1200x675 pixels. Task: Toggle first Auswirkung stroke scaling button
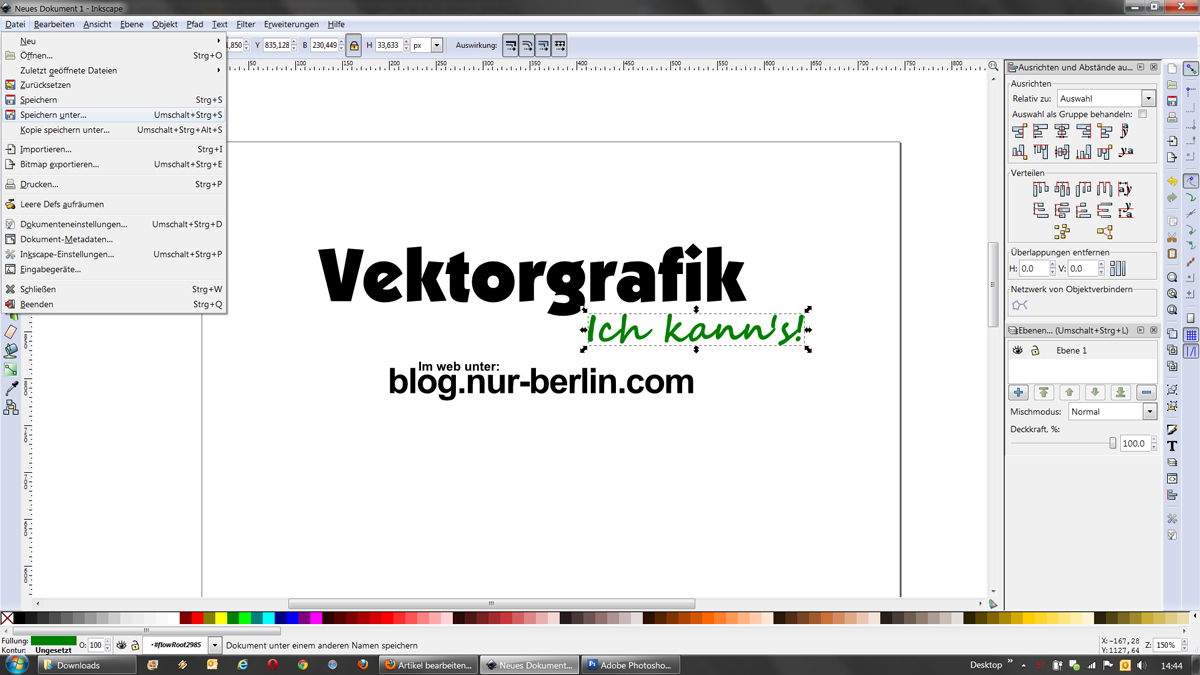pyautogui.click(x=511, y=45)
